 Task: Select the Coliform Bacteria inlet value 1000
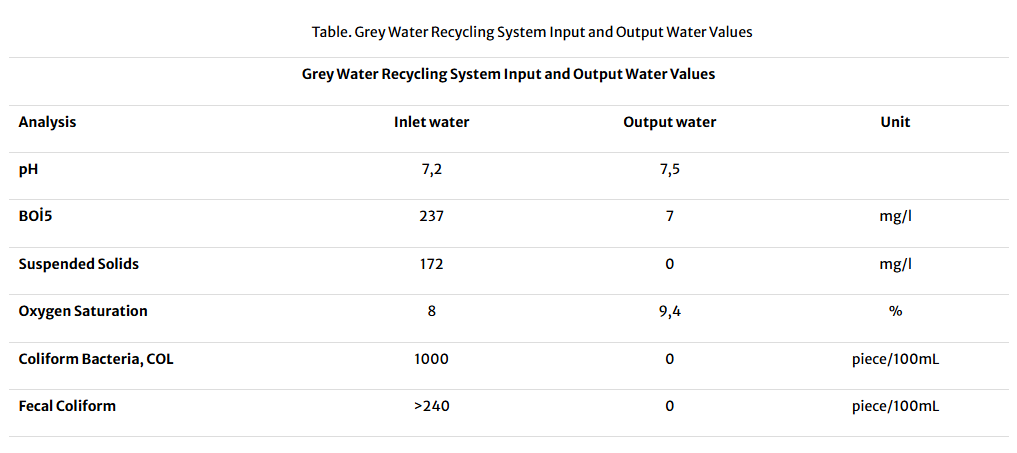[431, 358]
